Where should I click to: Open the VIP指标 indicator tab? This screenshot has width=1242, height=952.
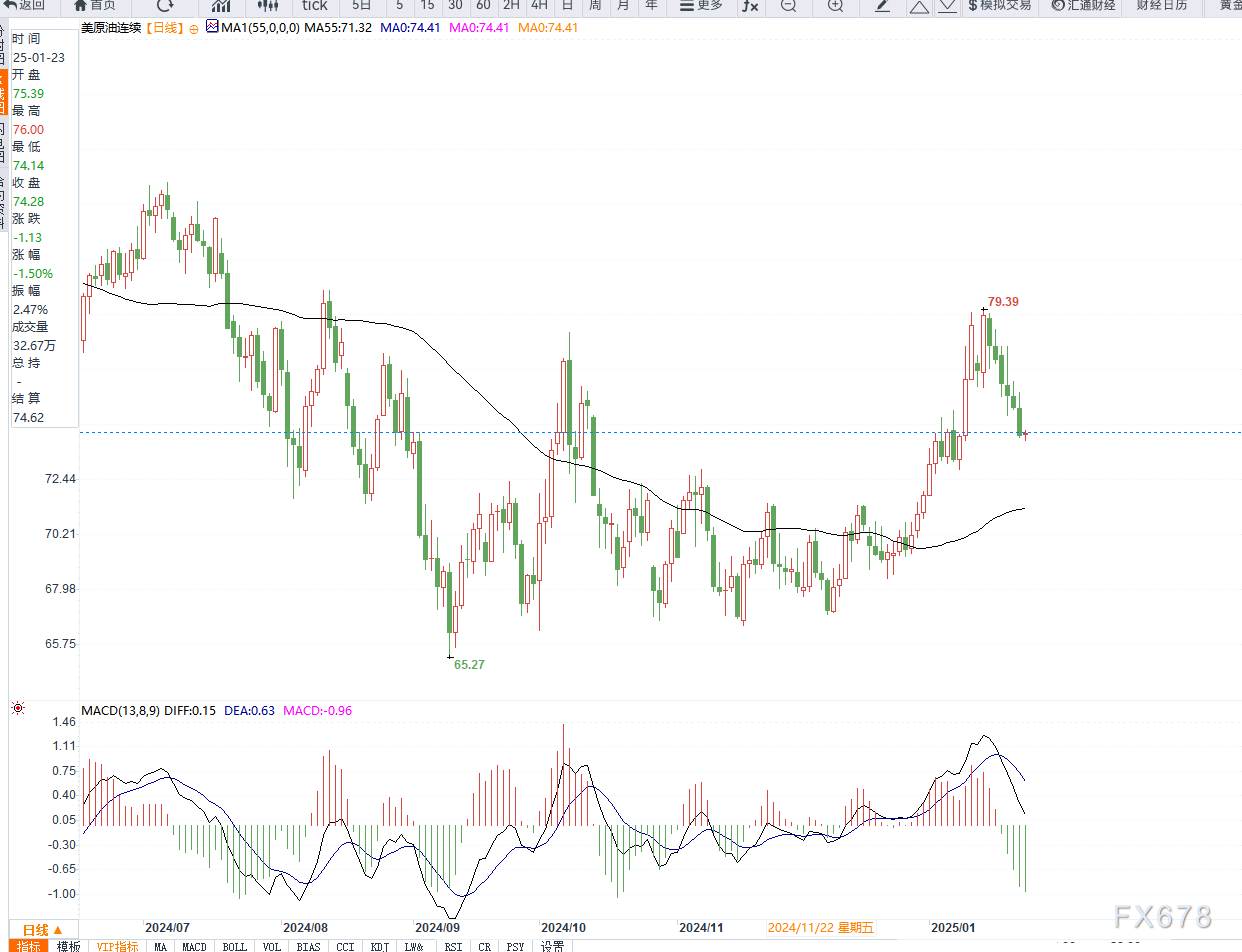(117, 945)
